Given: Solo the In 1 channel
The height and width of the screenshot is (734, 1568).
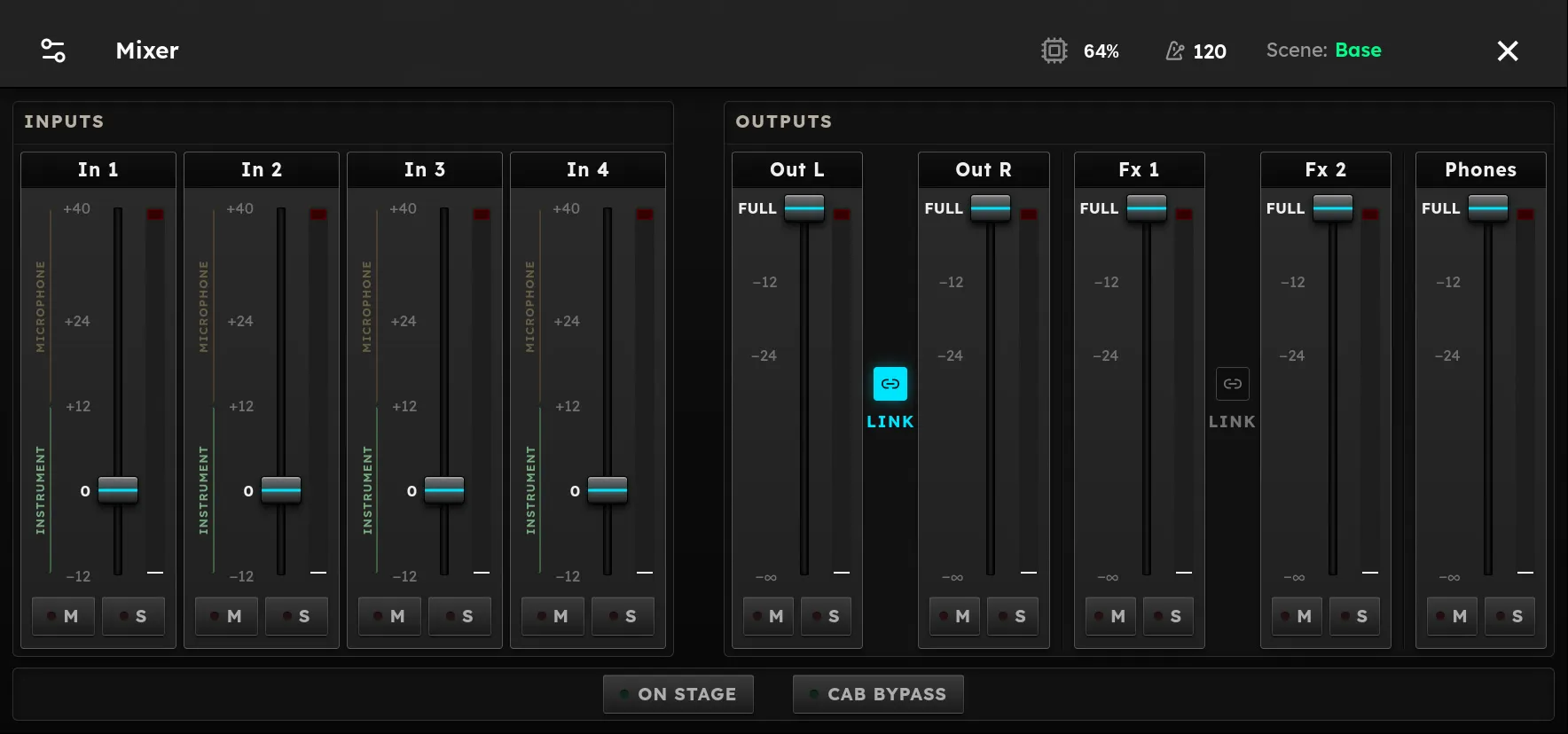Looking at the screenshot, I should point(133,616).
